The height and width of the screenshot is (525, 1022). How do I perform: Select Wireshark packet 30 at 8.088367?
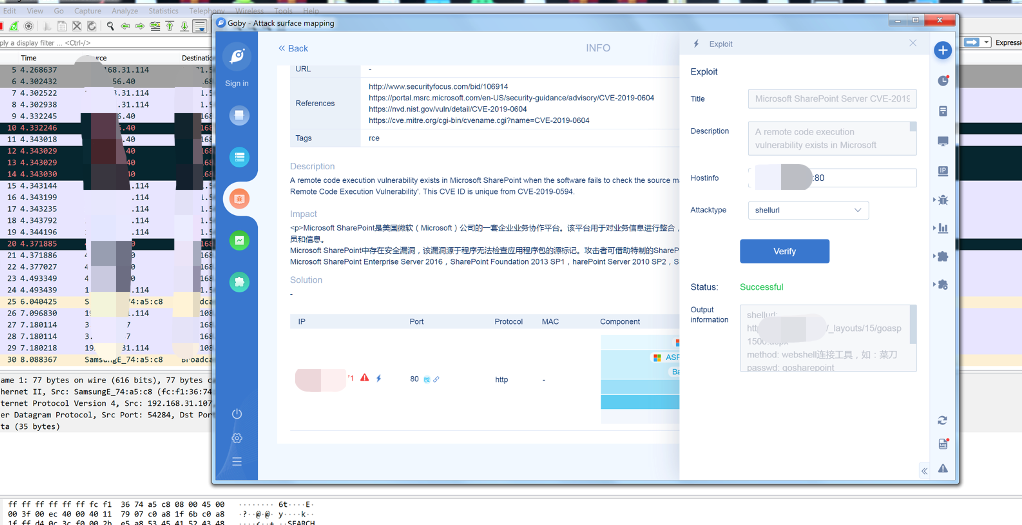point(108,359)
